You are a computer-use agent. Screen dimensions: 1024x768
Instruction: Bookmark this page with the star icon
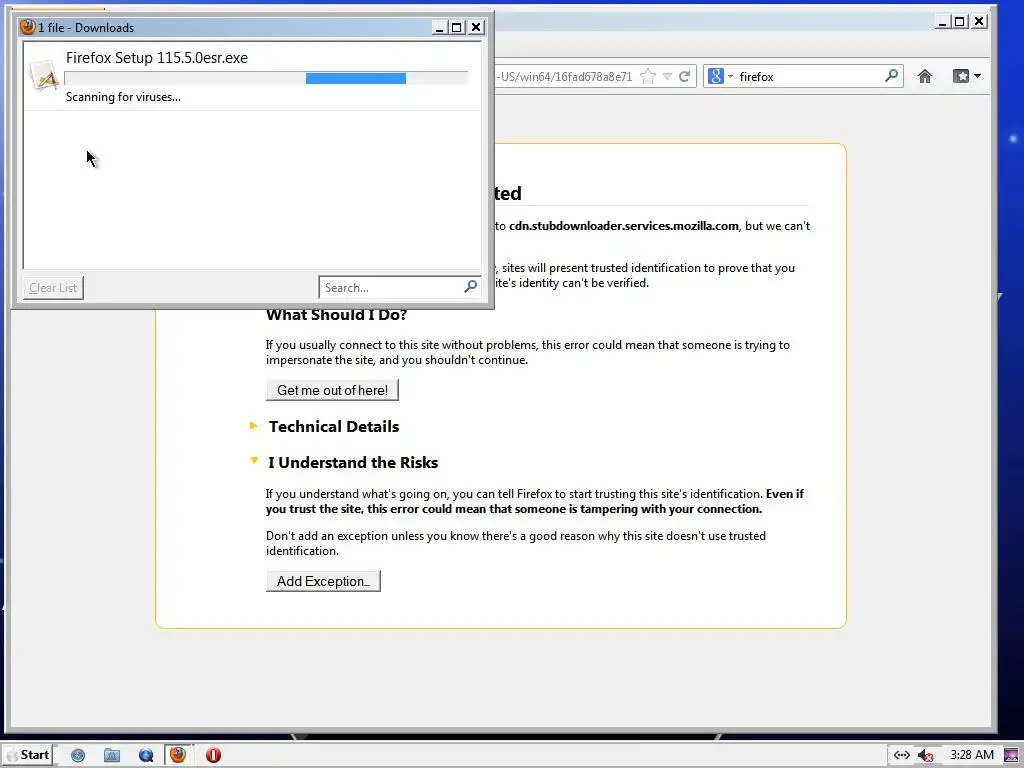[648, 76]
